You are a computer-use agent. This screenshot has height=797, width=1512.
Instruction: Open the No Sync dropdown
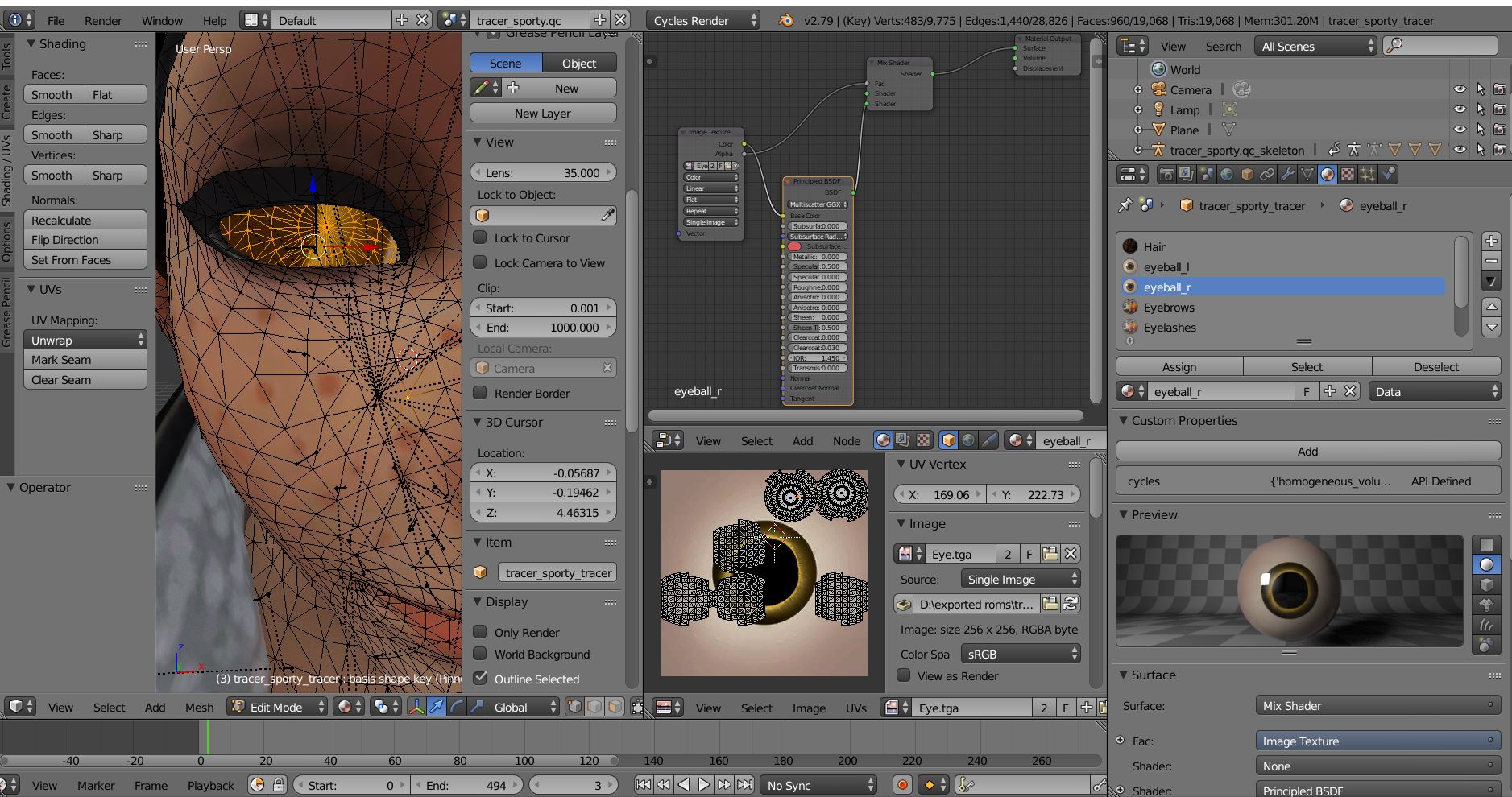[818, 785]
